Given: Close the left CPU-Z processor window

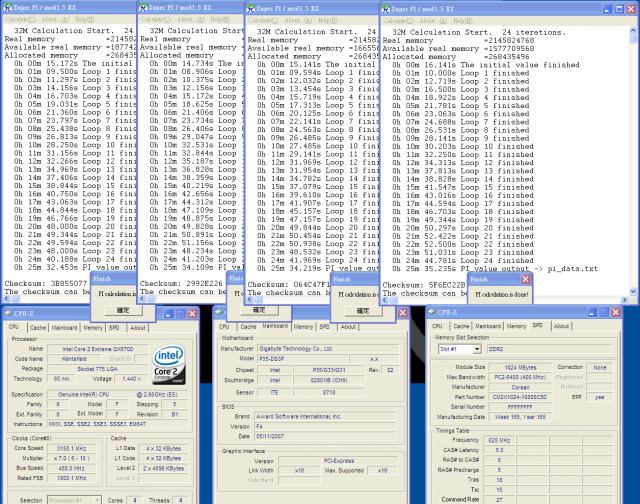Looking at the screenshot, I should pyautogui.click(x=192, y=313).
